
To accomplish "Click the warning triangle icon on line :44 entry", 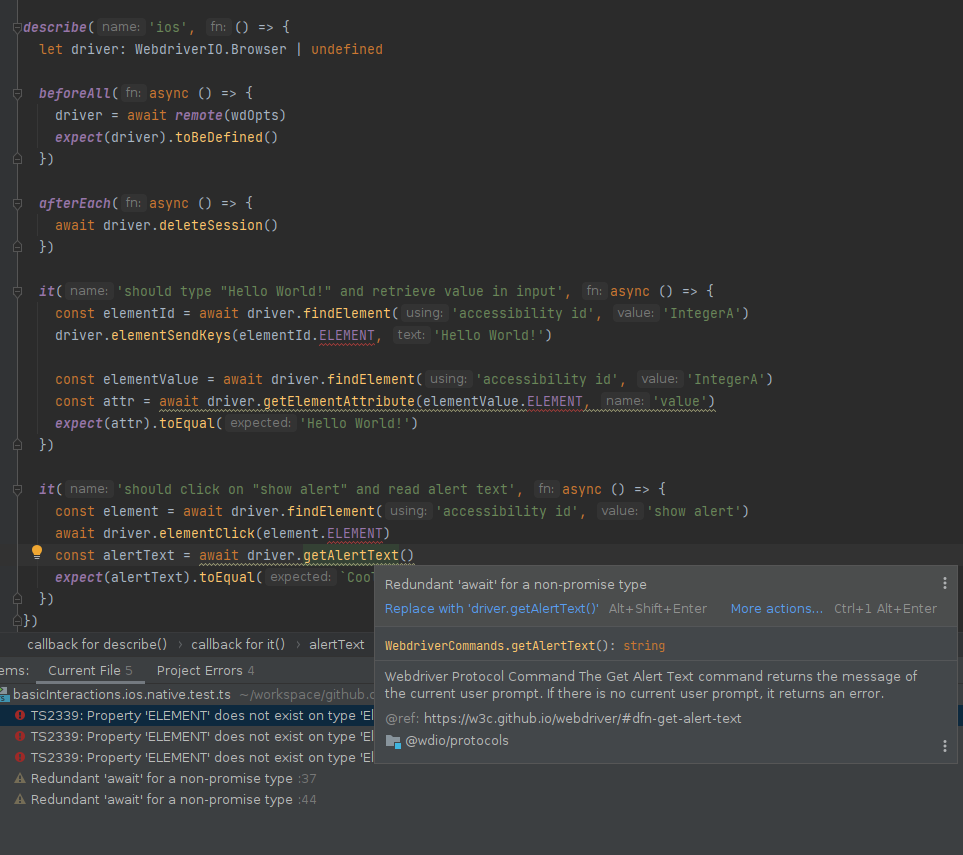I will click(x=20, y=799).
